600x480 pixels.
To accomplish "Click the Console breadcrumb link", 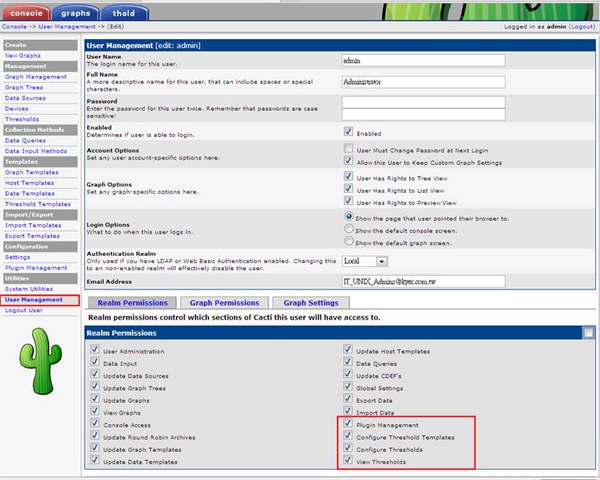I will click(x=14, y=26).
